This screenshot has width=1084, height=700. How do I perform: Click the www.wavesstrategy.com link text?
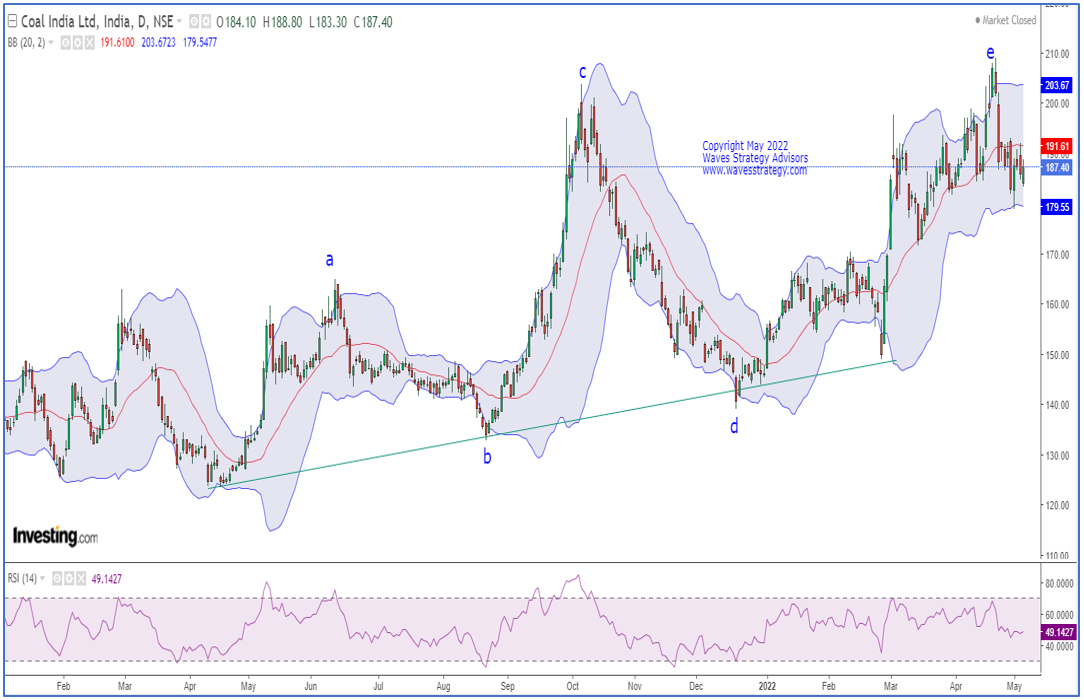[754, 170]
